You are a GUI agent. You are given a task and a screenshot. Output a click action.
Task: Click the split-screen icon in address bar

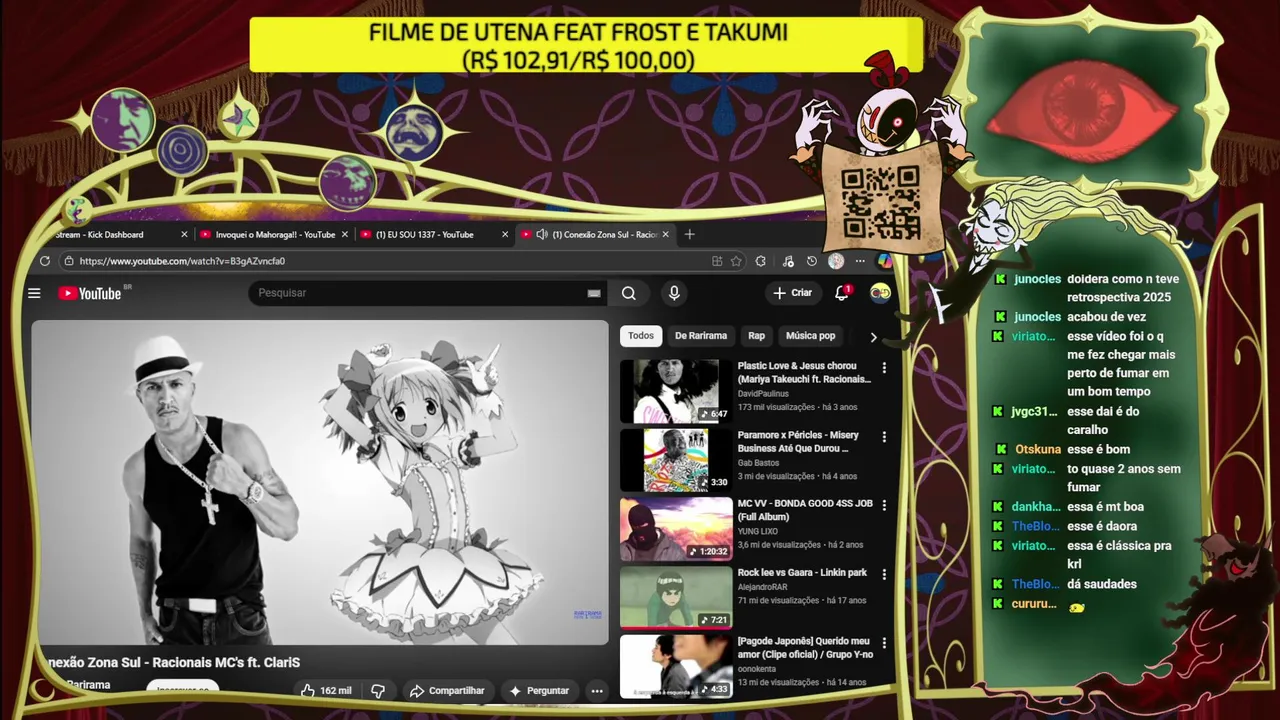click(717, 261)
